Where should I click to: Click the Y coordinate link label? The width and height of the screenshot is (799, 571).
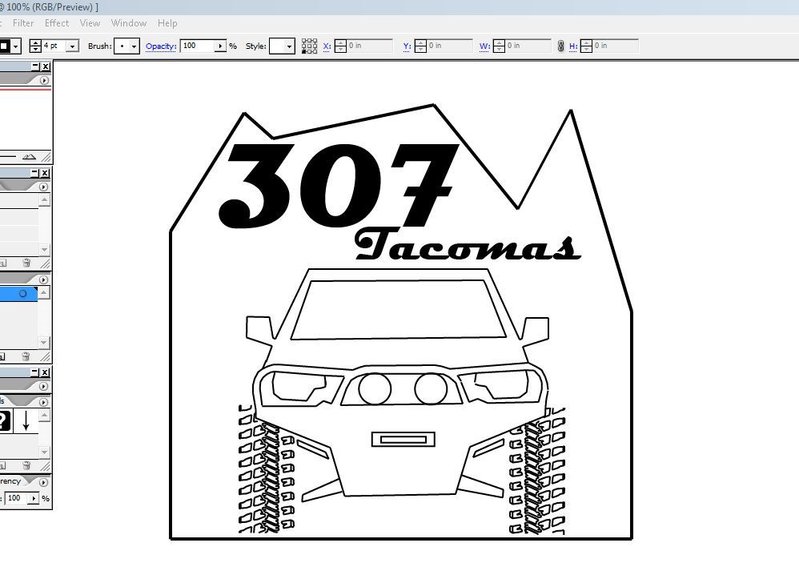pos(407,46)
